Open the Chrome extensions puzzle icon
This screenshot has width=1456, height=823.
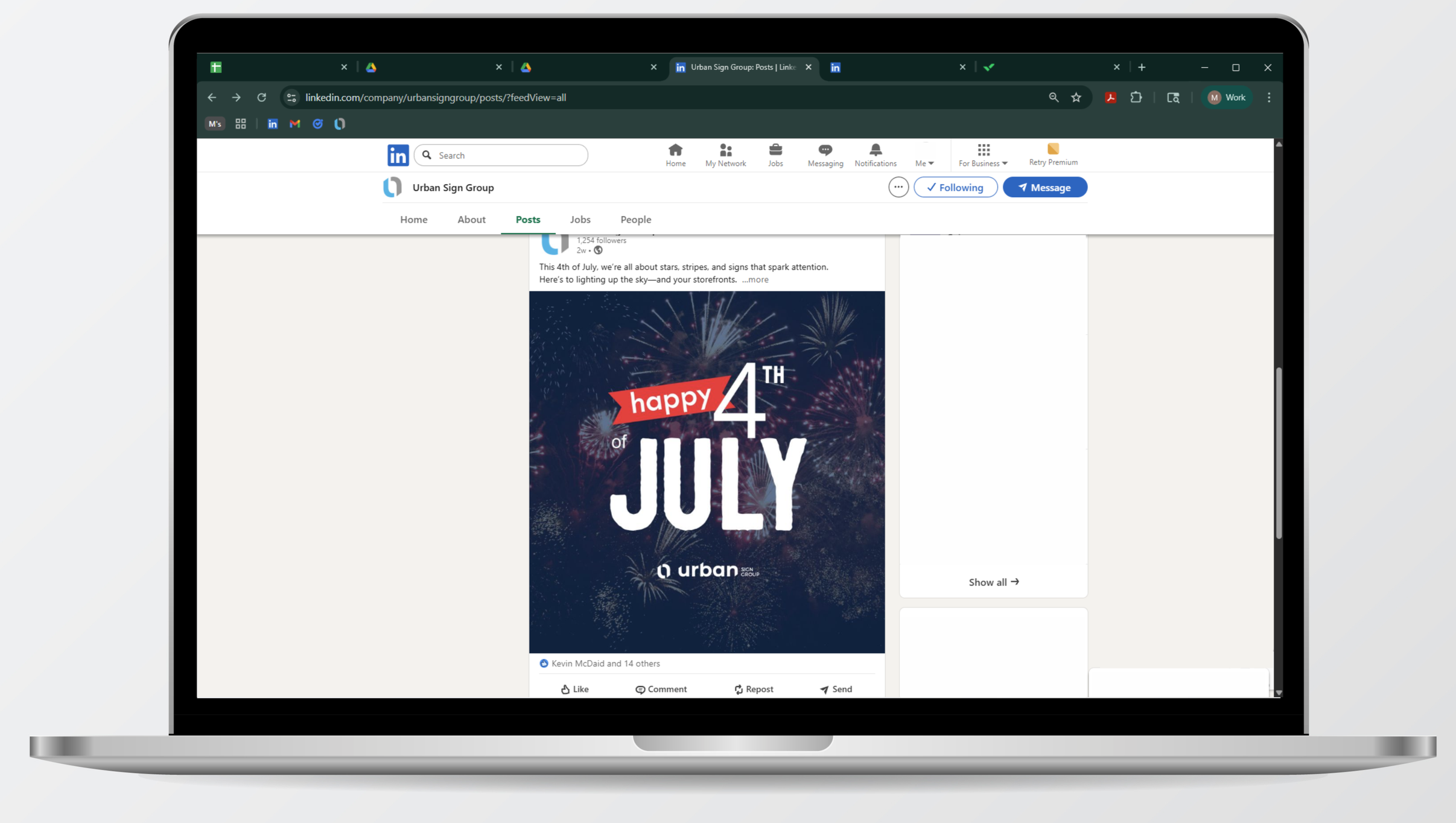[1136, 97]
